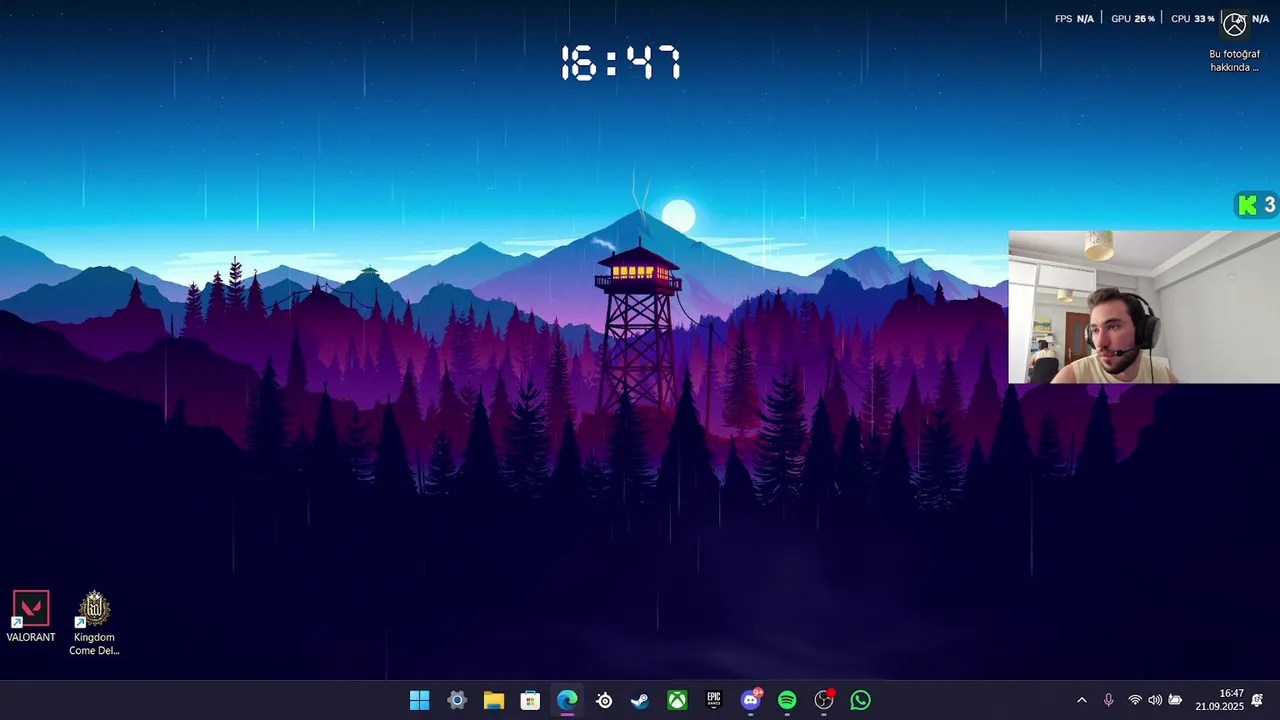The width and height of the screenshot is (1280, 720).
Task: Open the notification bell in the taskbar
Action: coord(1257,700)
